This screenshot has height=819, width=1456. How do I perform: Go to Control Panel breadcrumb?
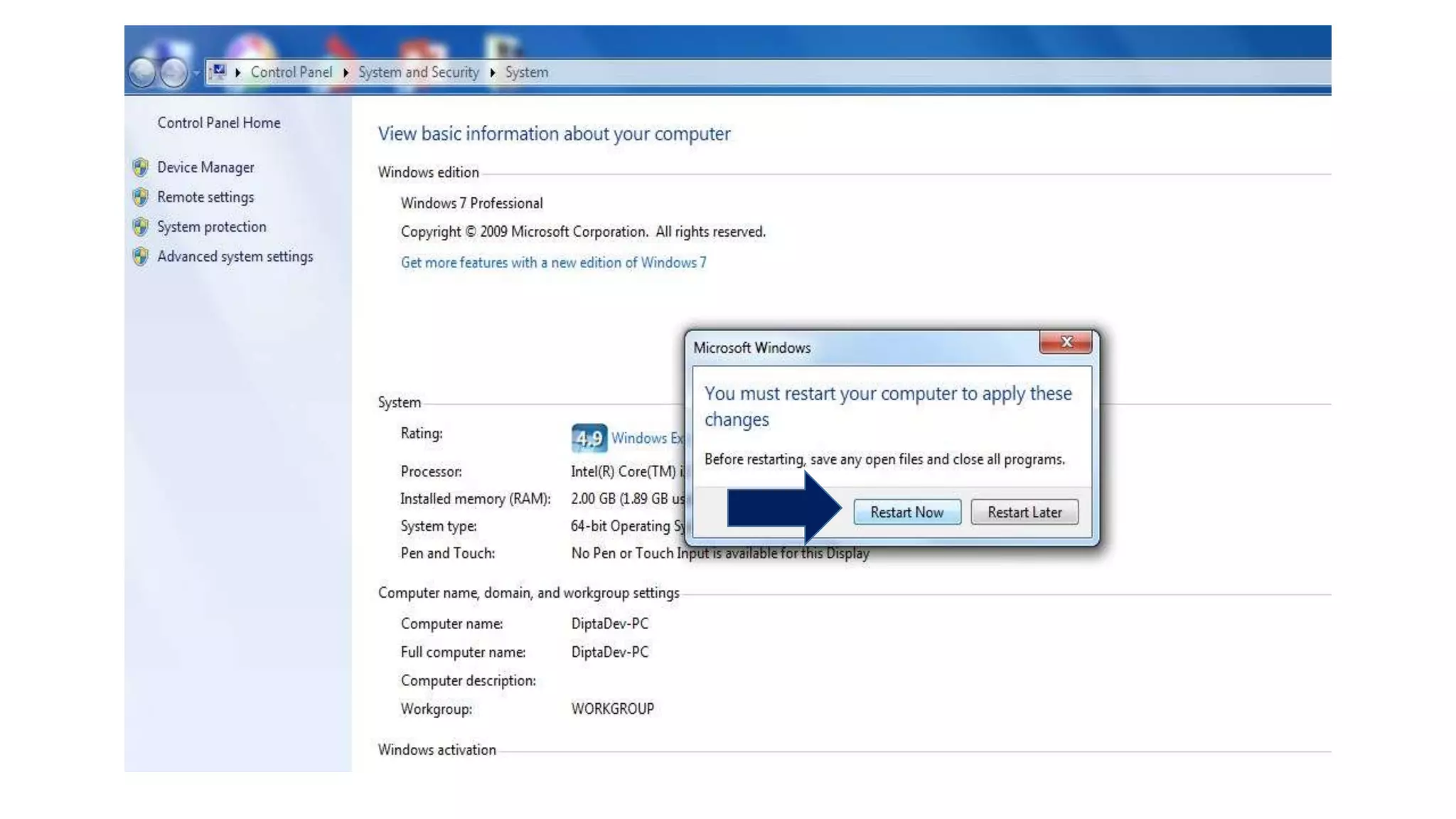tap(291, 73)
